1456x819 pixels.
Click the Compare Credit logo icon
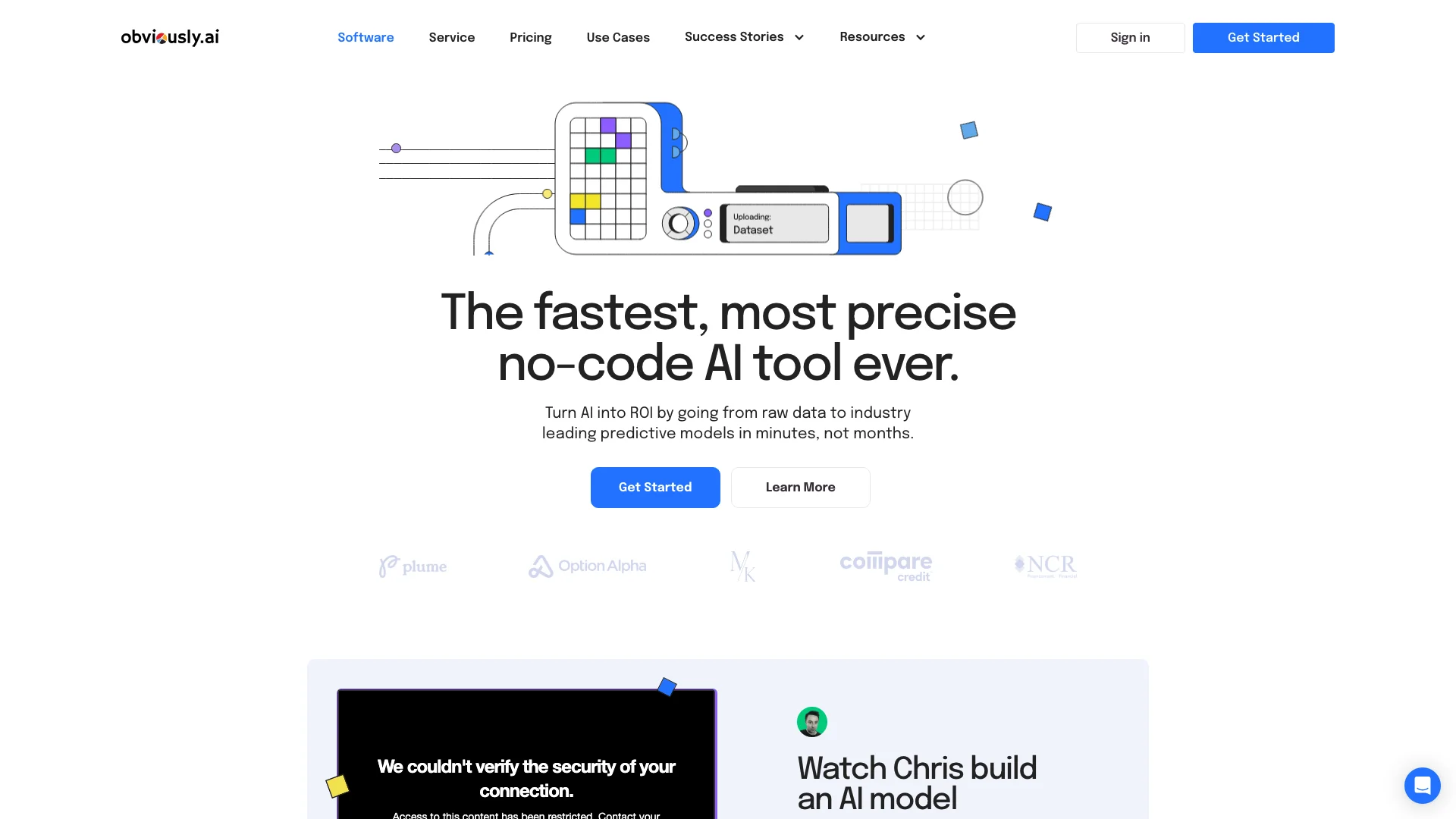click(x=886, y=565)
